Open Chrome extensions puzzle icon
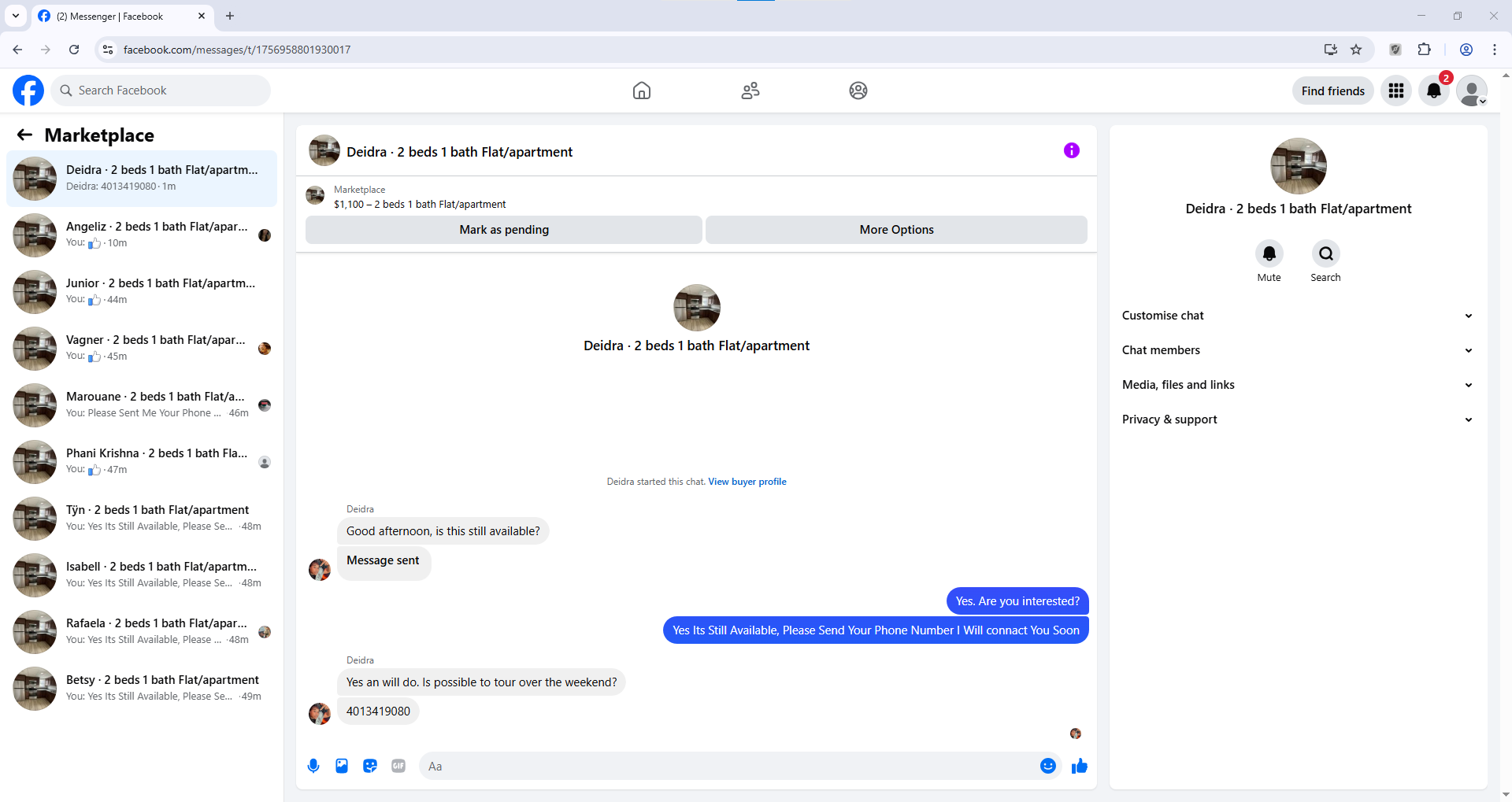 click(1424, 50)
